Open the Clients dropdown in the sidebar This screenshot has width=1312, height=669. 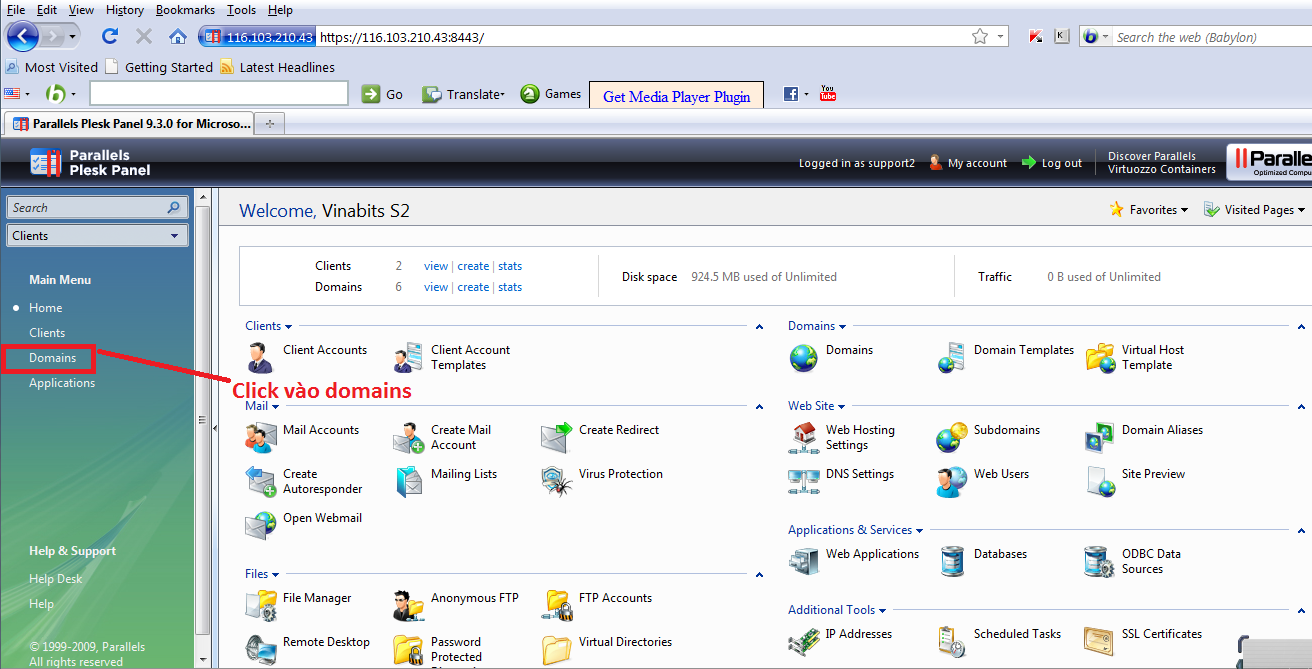tap(97, 236)
